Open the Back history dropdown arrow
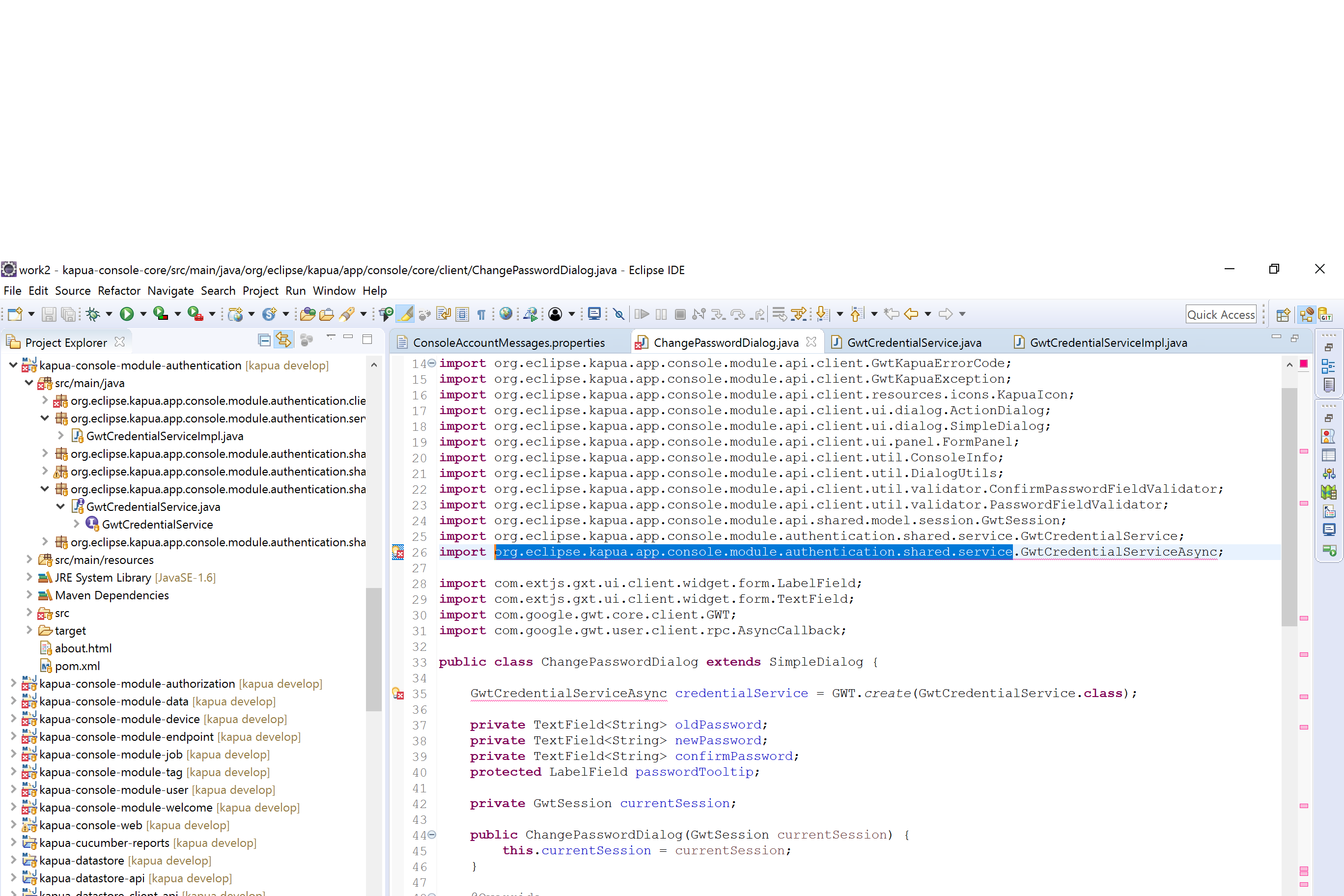The height and width of the screenshot is (896, 1344). tap(928, 314)
